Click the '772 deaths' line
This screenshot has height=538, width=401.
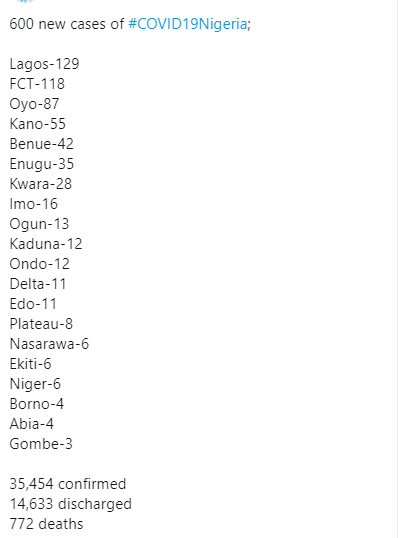(x=46, y=524)
